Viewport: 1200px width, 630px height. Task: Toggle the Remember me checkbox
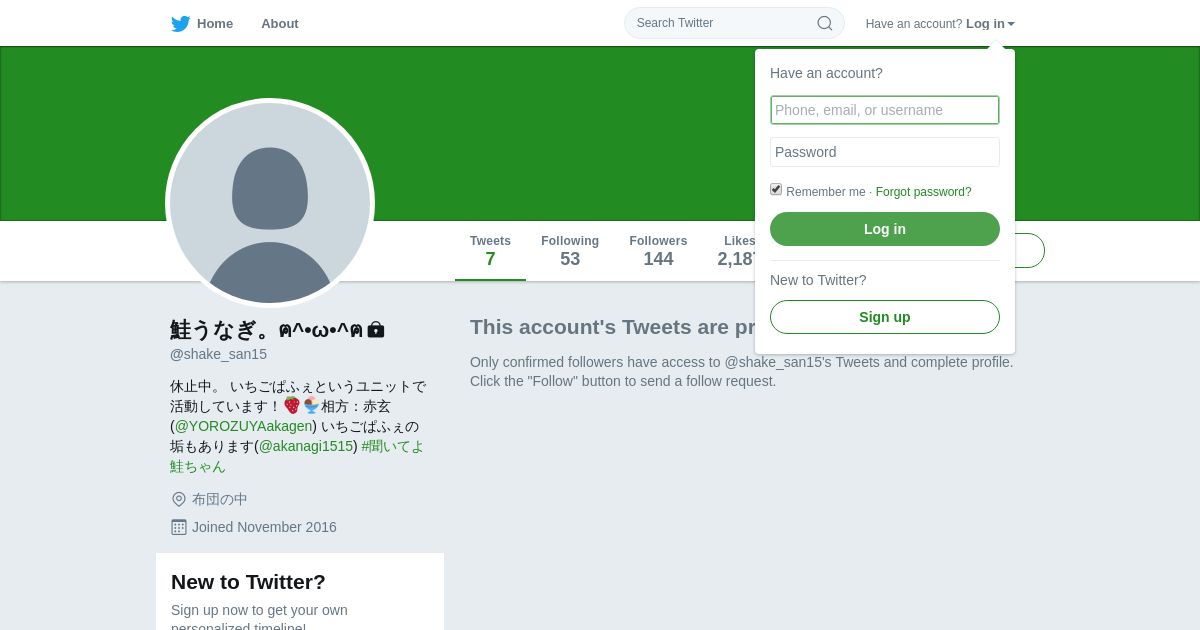tap(776, 189)
